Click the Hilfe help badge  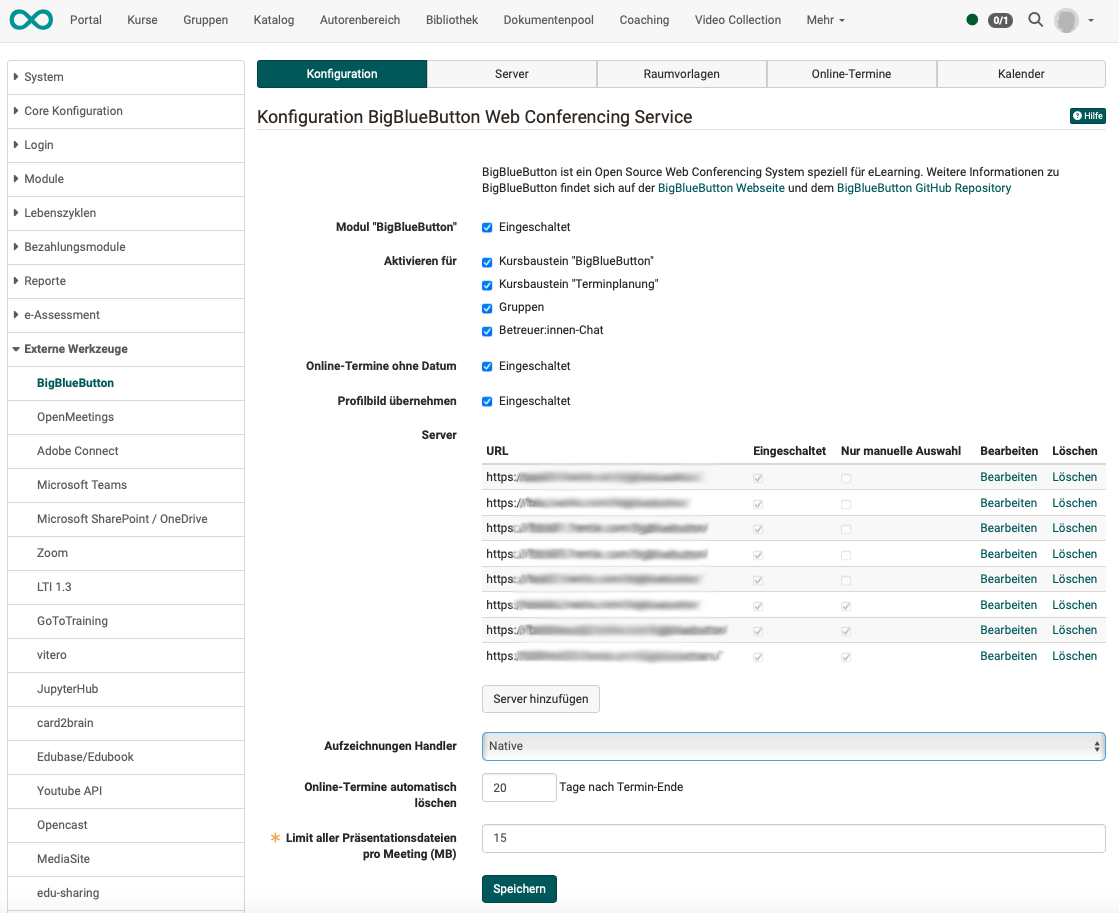point(1087,116)
